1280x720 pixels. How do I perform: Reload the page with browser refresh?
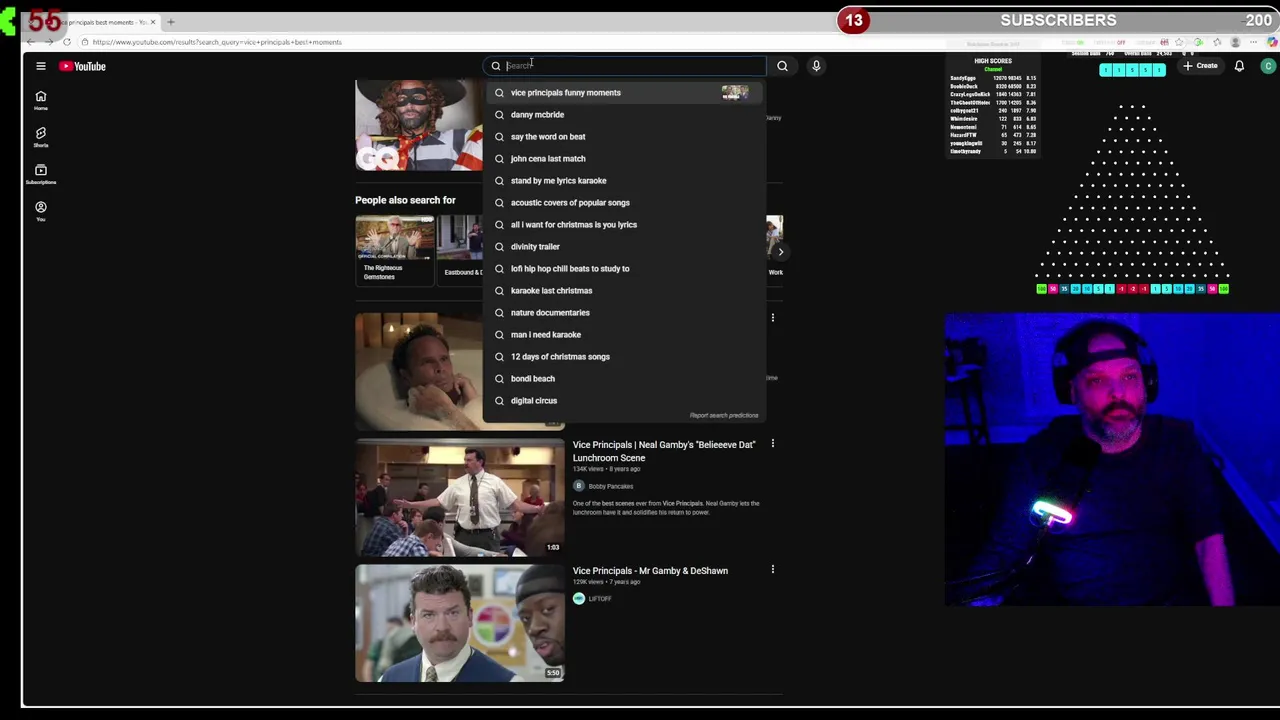click(x=66, y=42)
